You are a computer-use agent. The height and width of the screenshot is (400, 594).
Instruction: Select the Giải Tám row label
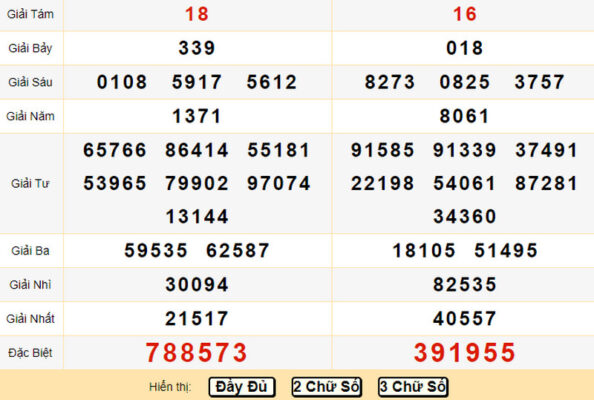point(30,14)
